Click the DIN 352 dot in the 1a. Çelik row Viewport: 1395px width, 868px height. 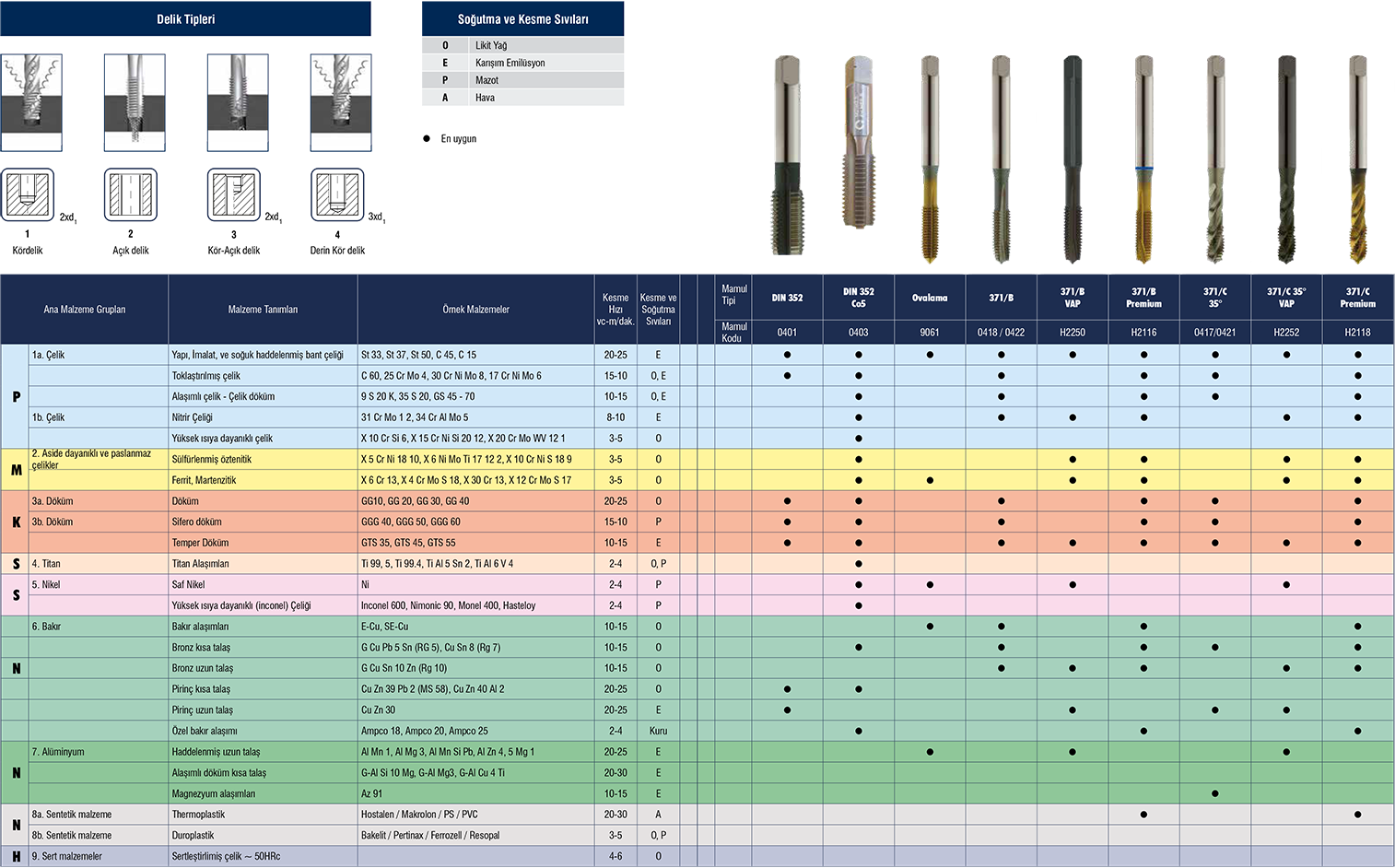pyautogui.click(x=787, y=355)
